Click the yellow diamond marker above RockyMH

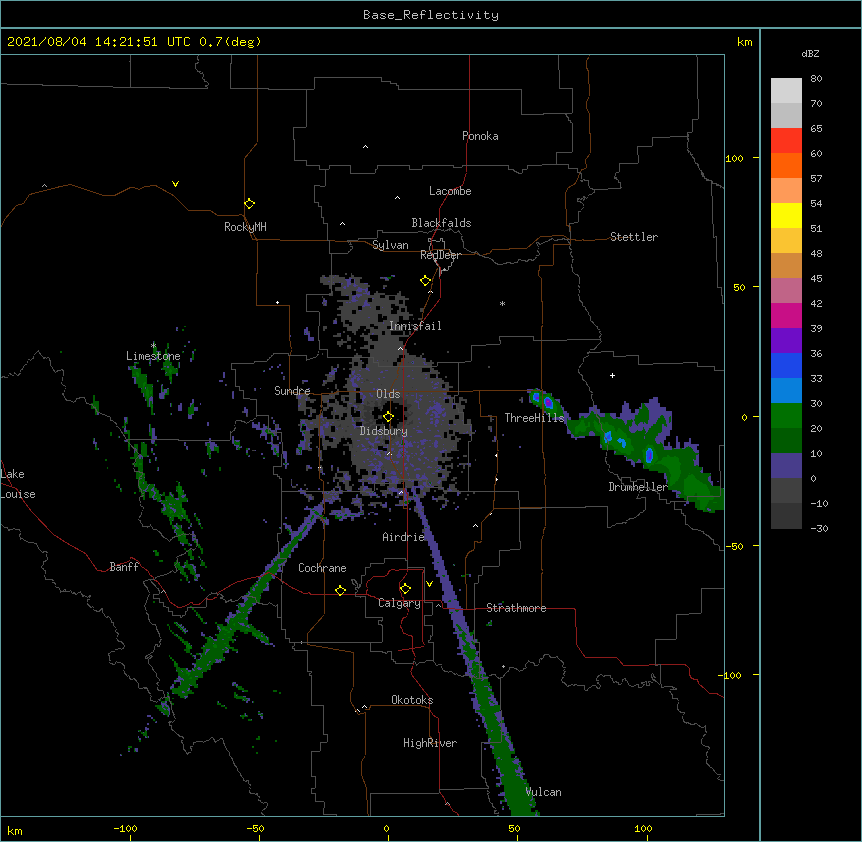(x=249, y=203)
